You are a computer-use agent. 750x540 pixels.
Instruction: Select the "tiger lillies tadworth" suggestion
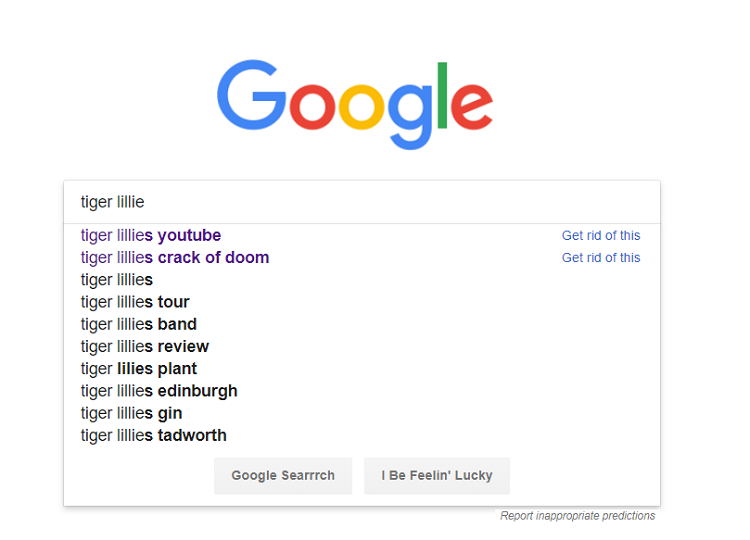click(154, 435)
